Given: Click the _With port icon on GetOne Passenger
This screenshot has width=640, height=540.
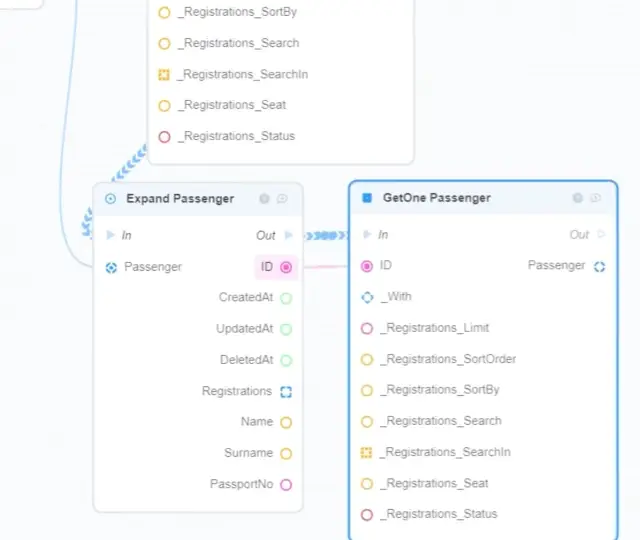Looking at the screenshot, I should click(367, 297).
